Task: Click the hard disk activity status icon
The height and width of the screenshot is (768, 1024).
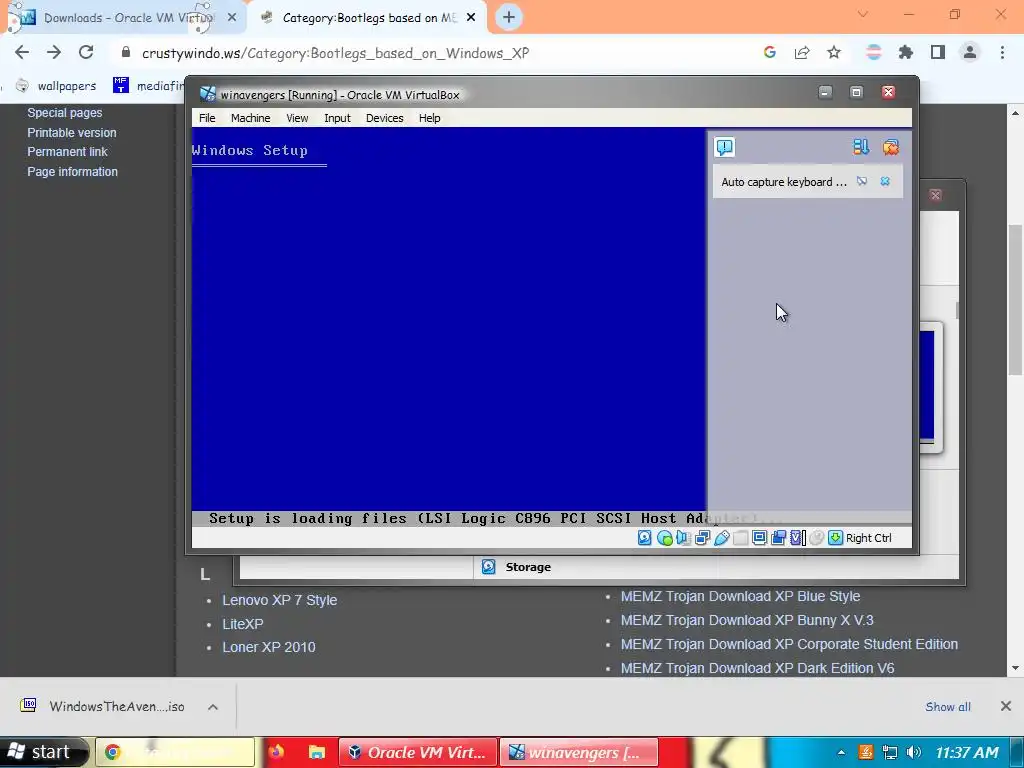Action: (x=645, y=537)
